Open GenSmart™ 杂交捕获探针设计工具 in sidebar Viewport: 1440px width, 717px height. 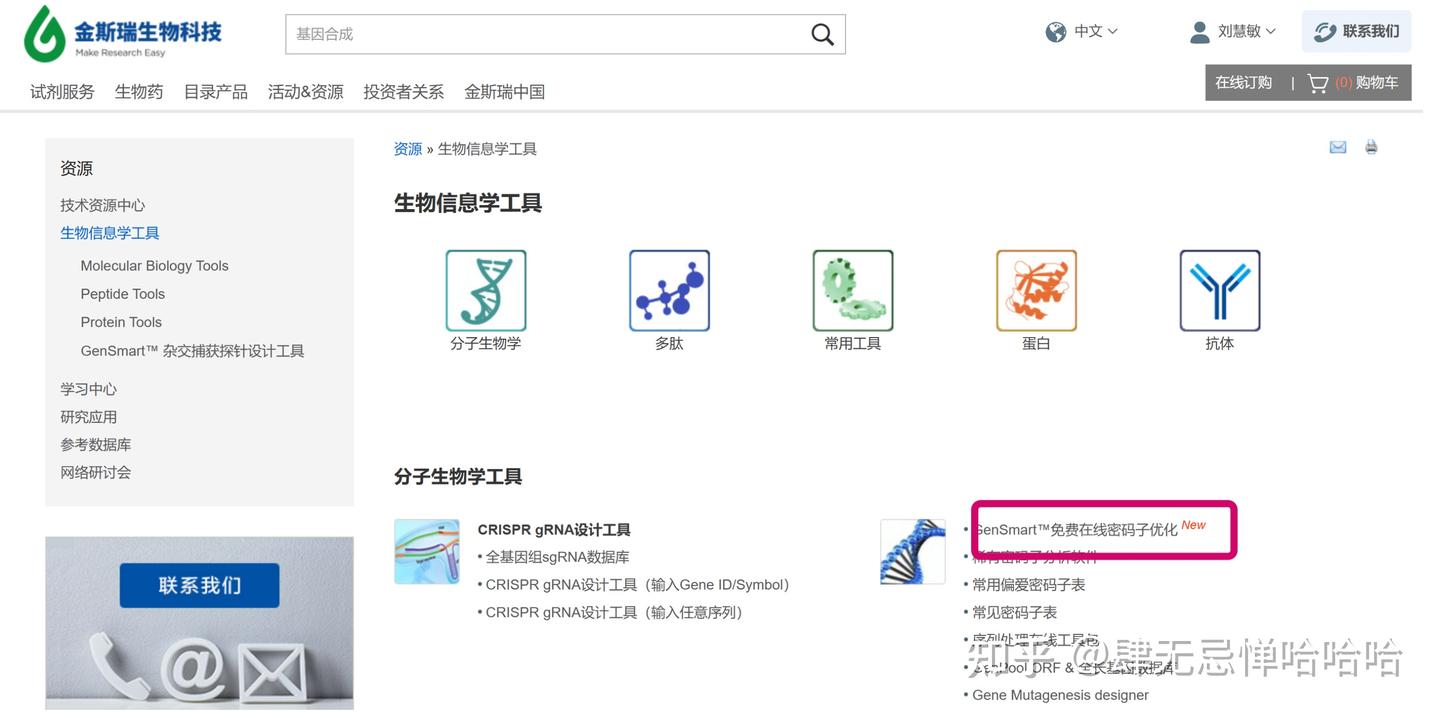[192, 351]
